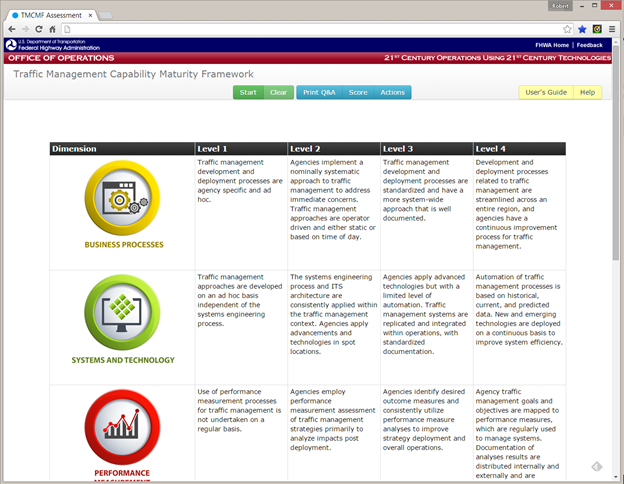
Task: Select the TMCMF Assessment browser tab
Action: (x=51, y=15)
